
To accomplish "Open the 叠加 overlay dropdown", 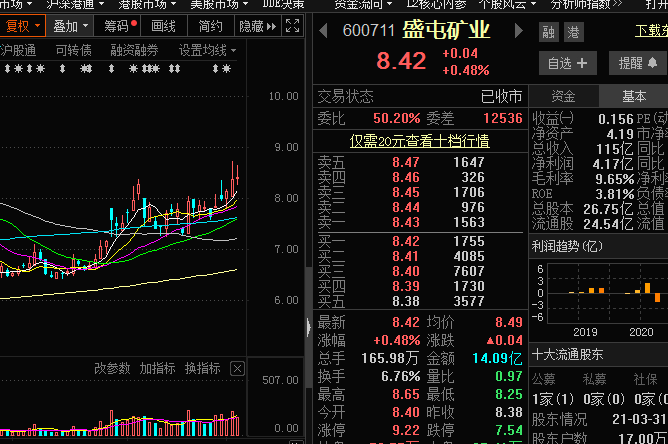I will (71, 26).
